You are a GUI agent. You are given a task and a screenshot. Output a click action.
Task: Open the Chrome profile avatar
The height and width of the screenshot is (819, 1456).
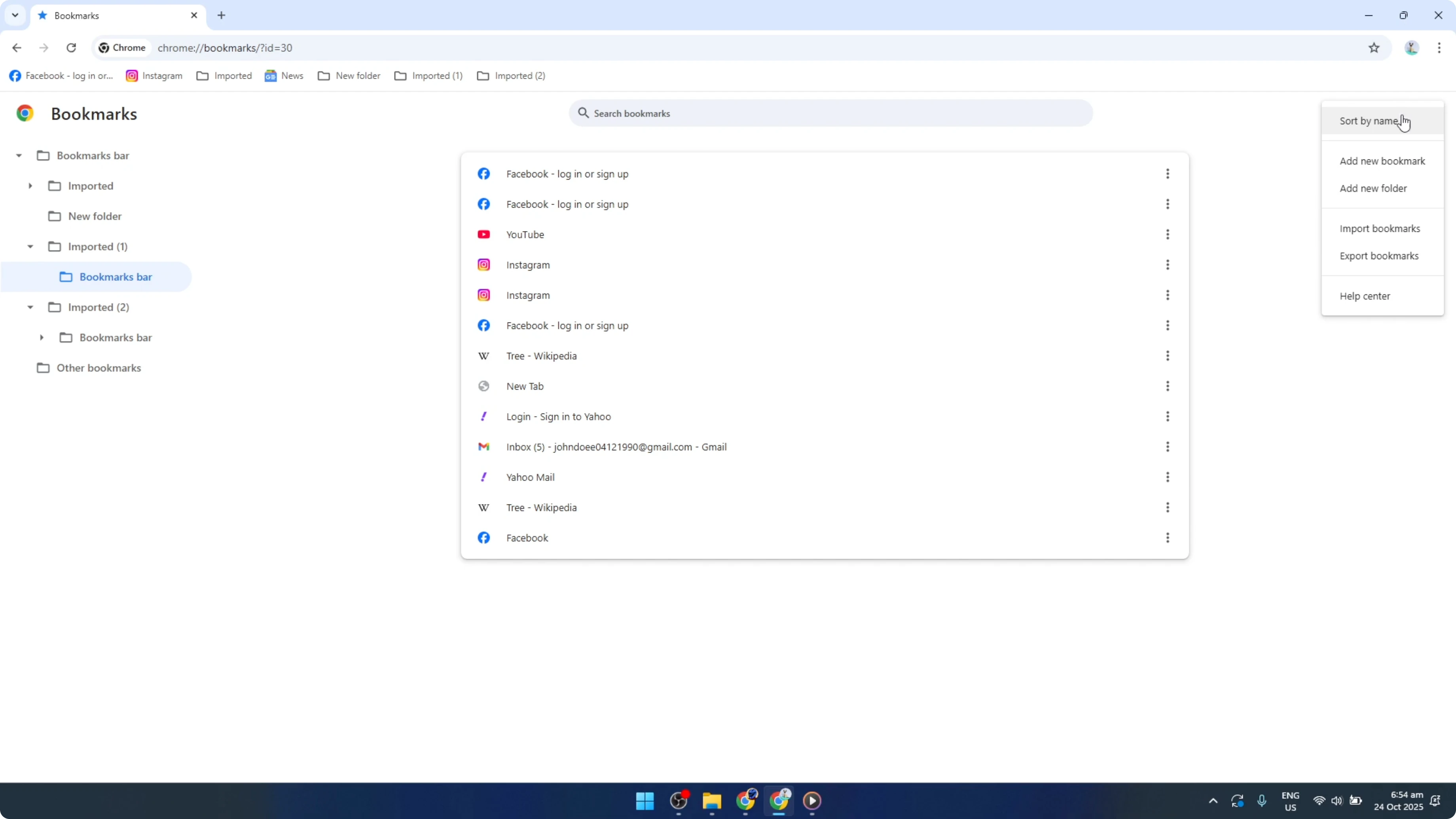coord(1411,47)
